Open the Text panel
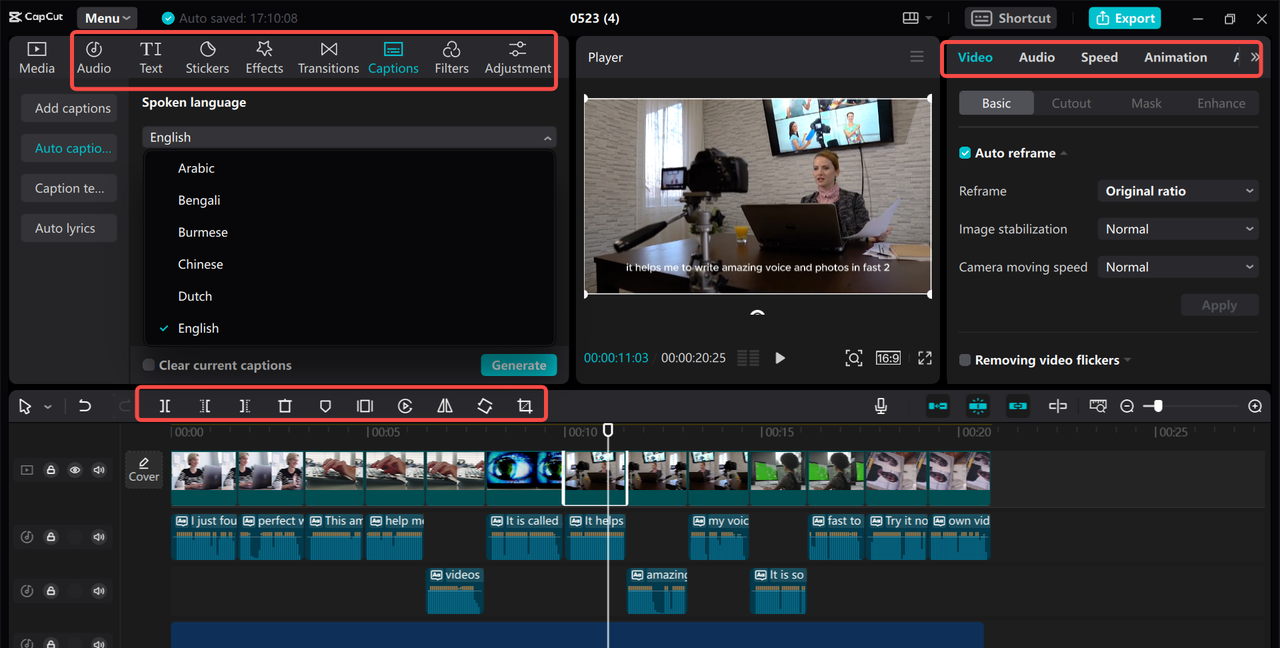The height and width of the screenshot is (648, 1280). [151, 58]
